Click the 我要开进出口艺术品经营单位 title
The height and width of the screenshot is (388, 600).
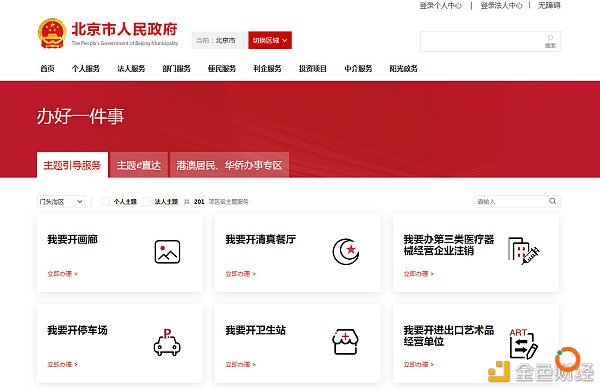coord(448,336)
